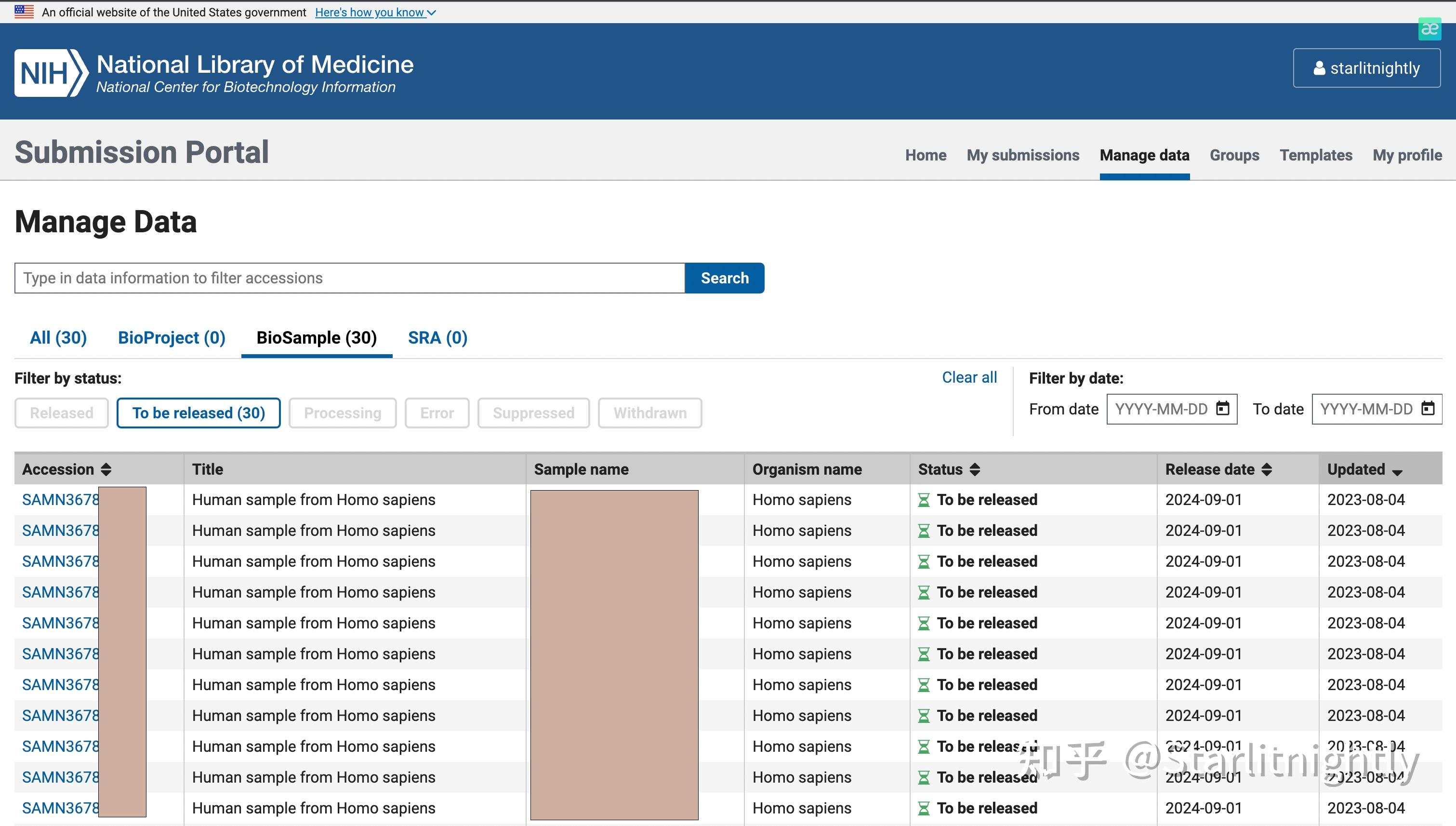Switch to the BioProject (0) tab

coord(172,338)
